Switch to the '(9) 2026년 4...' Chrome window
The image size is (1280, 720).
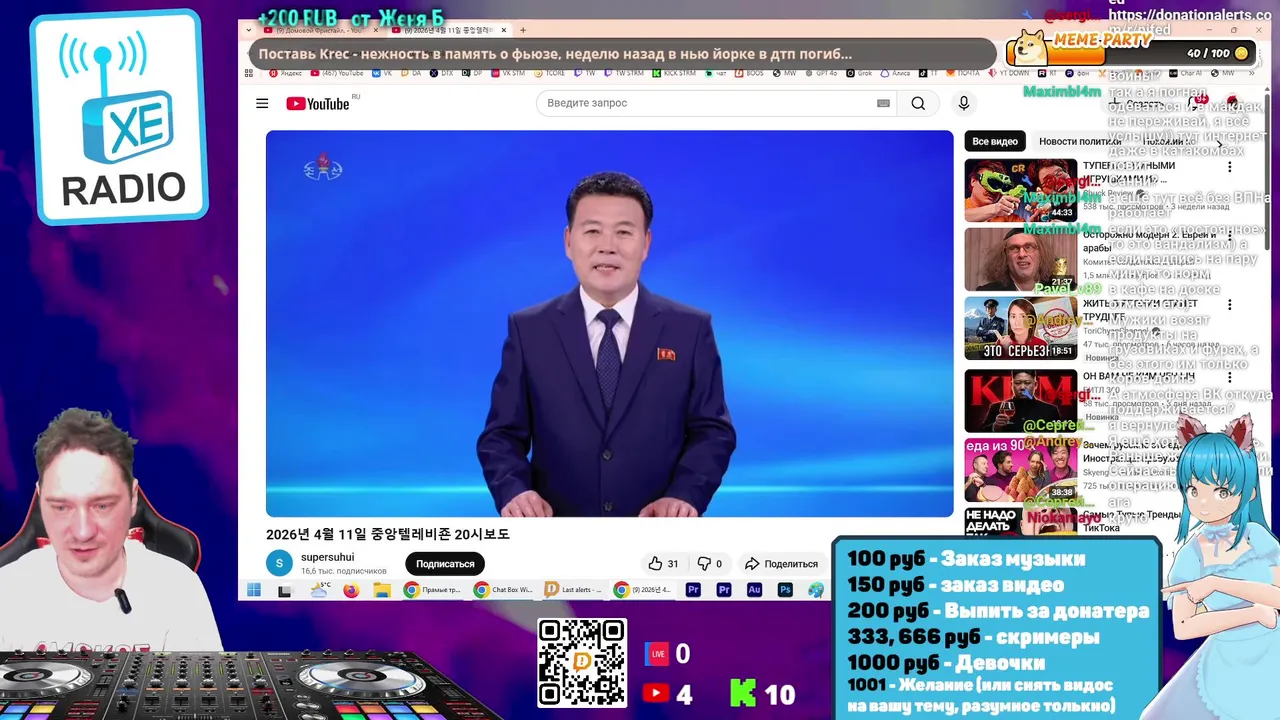644,590
